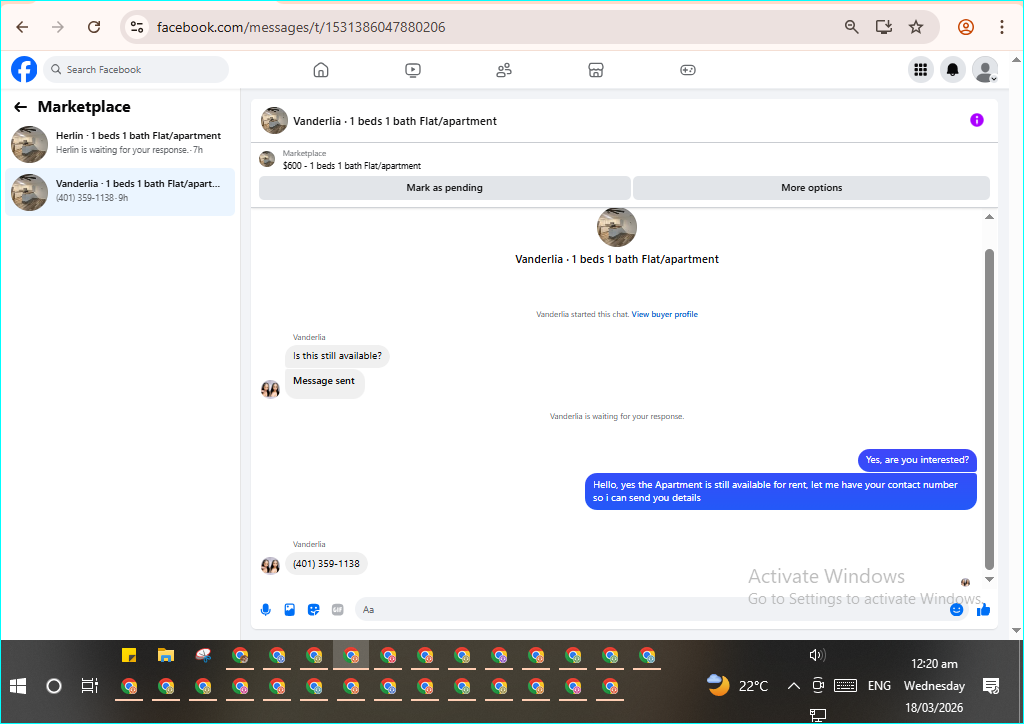Click the 'Is this still available?' message
The width and height of the screenshot is (1024, 724).
(337, 356)
